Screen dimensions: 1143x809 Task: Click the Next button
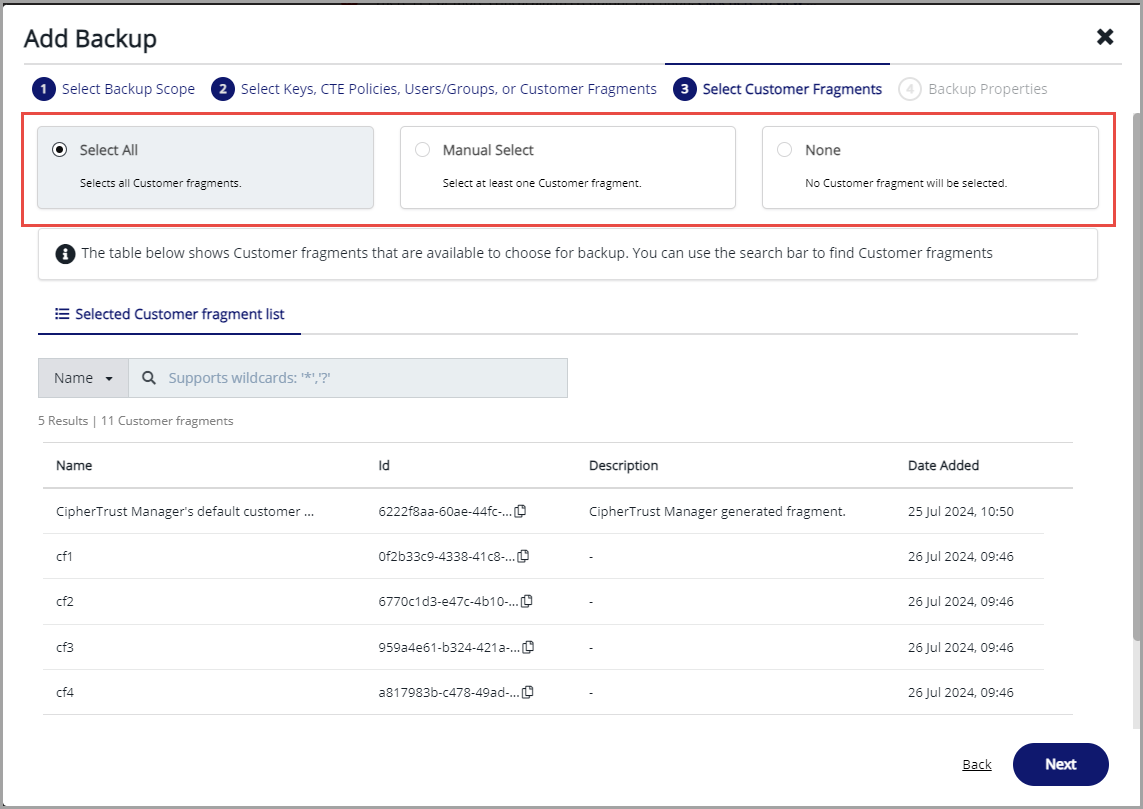click(x=1060, y=764)
